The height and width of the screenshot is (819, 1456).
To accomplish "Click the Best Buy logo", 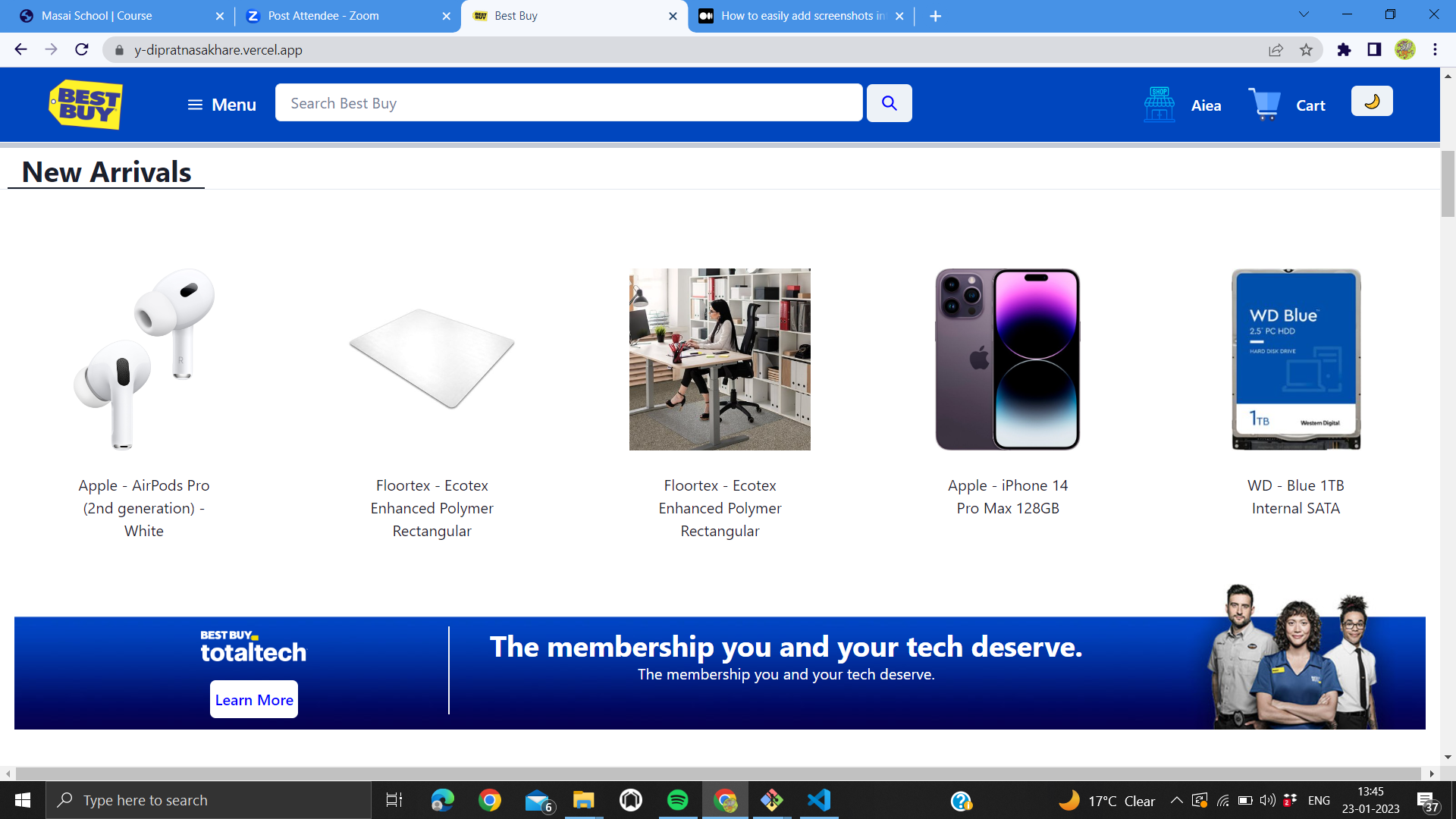I will coord(86,105).
